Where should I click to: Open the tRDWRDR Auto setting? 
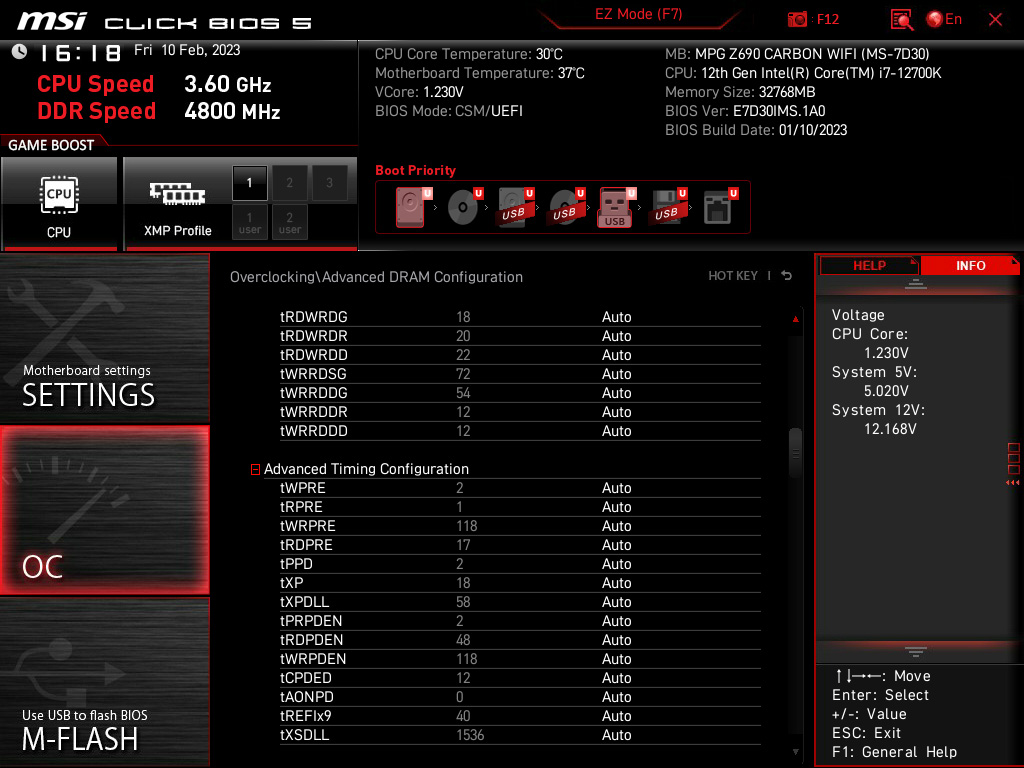pos(616,336)
